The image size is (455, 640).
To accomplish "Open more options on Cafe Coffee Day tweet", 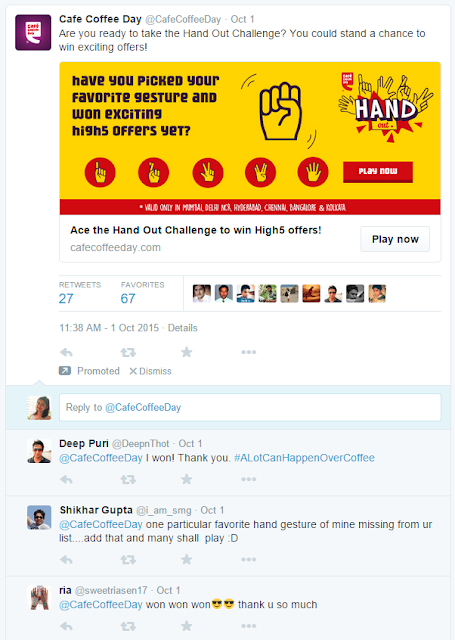I will click(249, 352).
